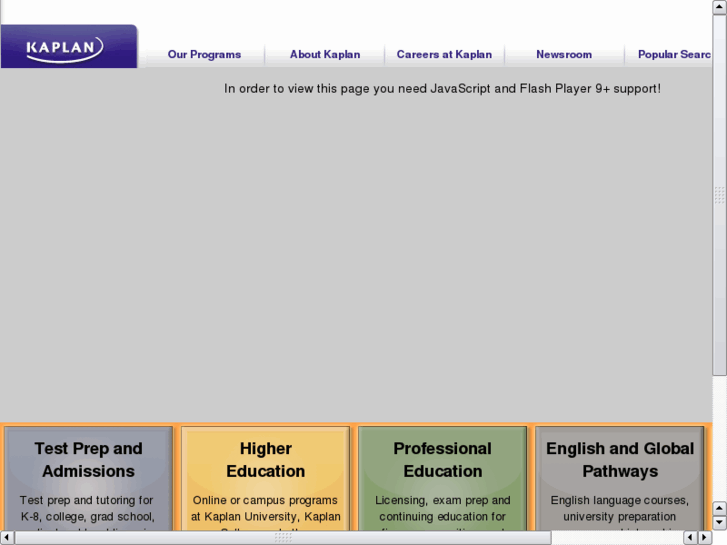Click the horizontal scrollbar thumb
Screen dimensions: 727x545
(283, 538)
